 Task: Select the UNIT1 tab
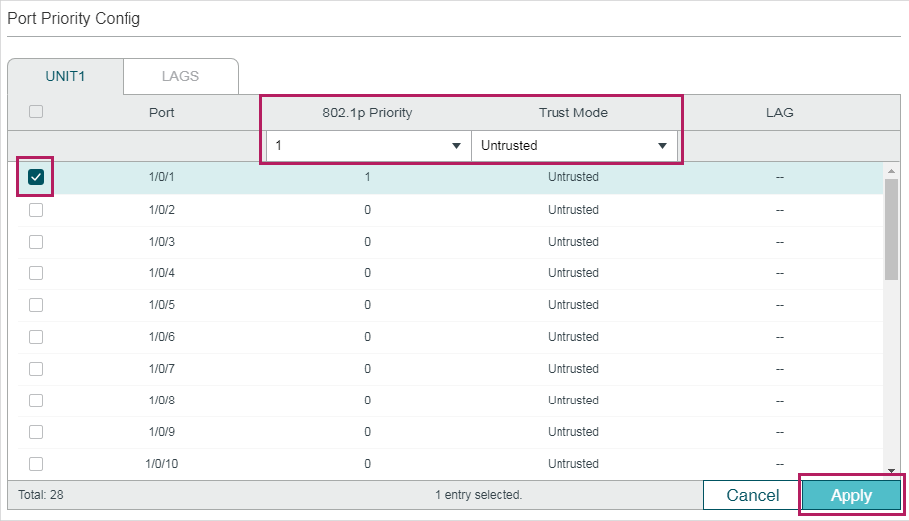tap(65, 76)
